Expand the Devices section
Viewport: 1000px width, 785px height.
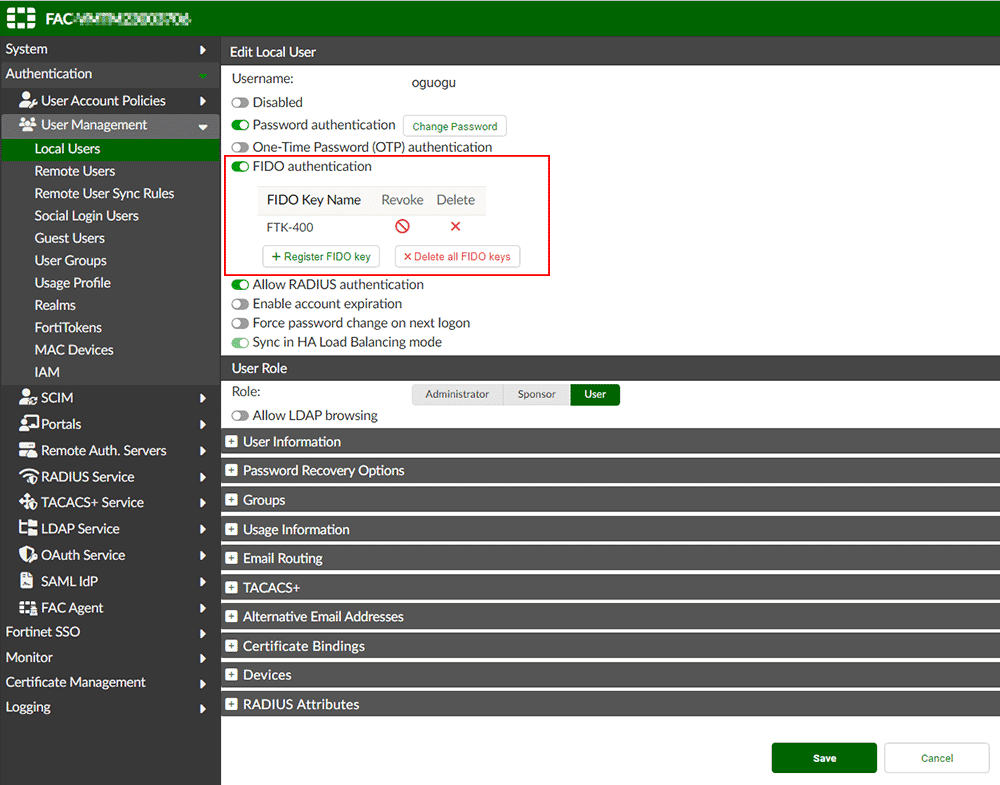coord(232,674)
